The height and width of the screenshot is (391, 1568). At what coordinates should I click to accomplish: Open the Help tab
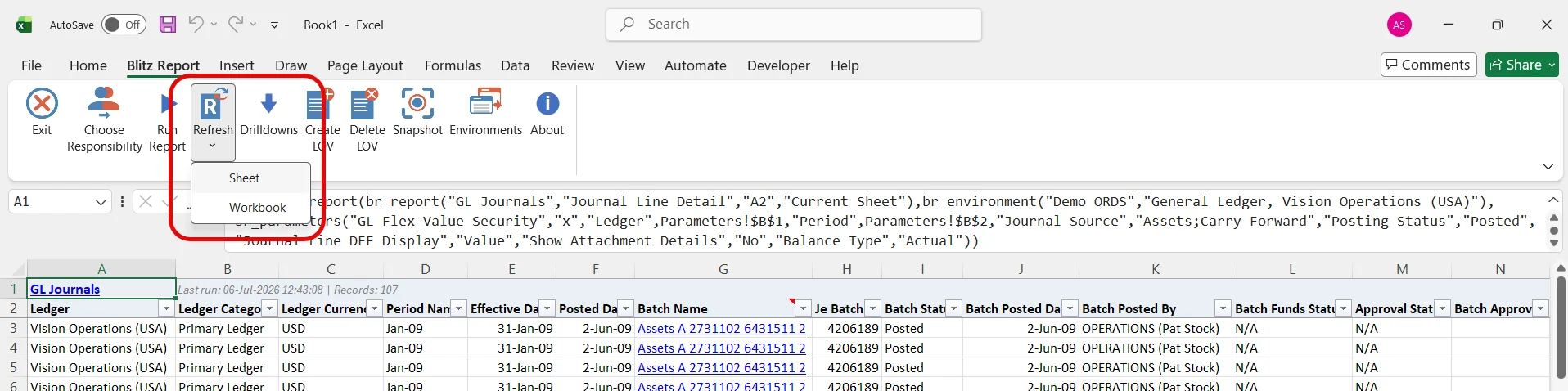tap(845, 65)
